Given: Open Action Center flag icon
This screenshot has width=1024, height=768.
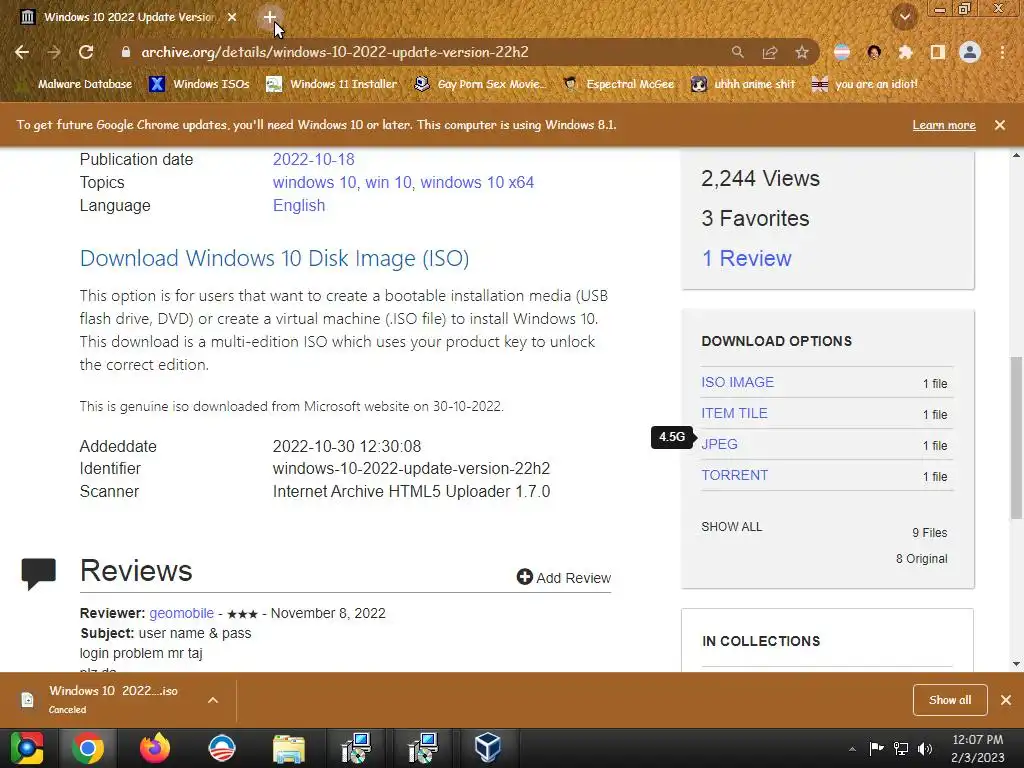Looking at the screenshot, I should 876,748.
